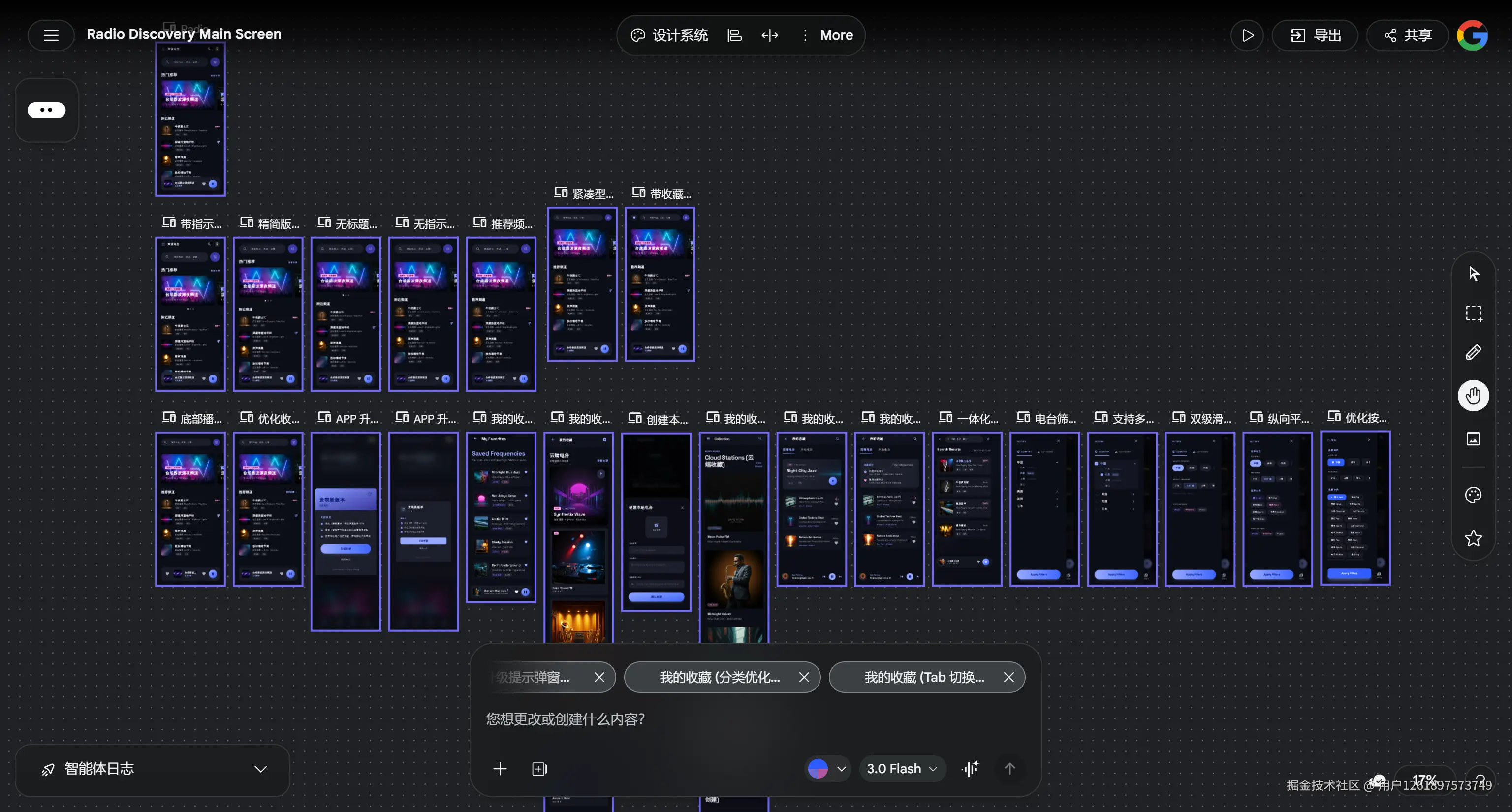Open the image insert tool
Viewport: 1512px width, 812px height.
1473,439
